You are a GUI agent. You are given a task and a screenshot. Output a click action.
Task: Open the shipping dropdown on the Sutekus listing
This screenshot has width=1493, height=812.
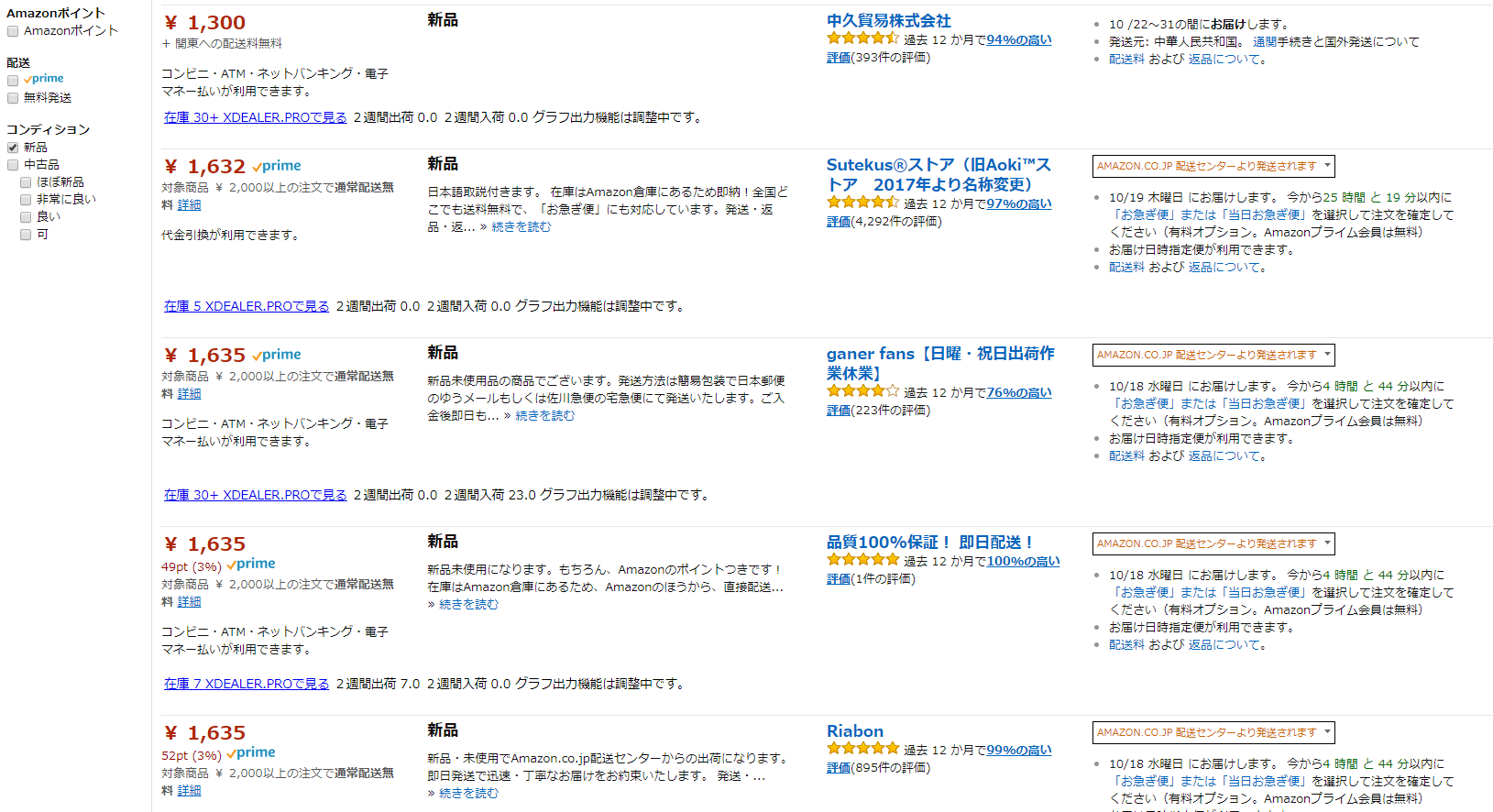(1213, 166)
